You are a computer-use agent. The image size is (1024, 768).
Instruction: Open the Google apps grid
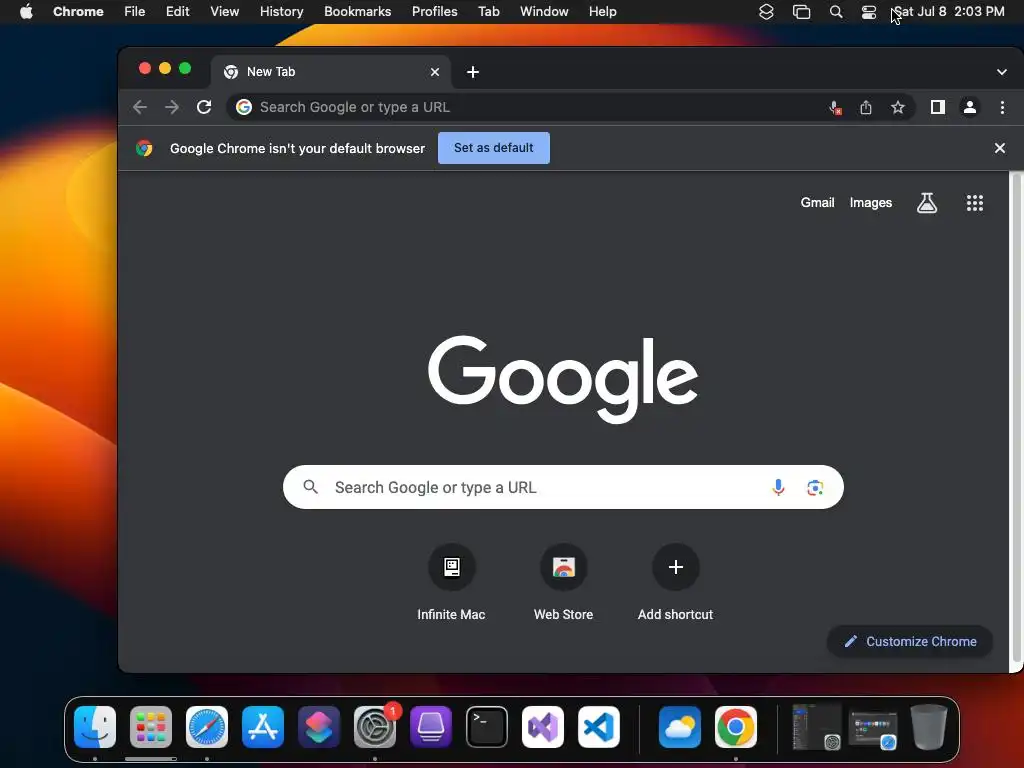point(974,203)
